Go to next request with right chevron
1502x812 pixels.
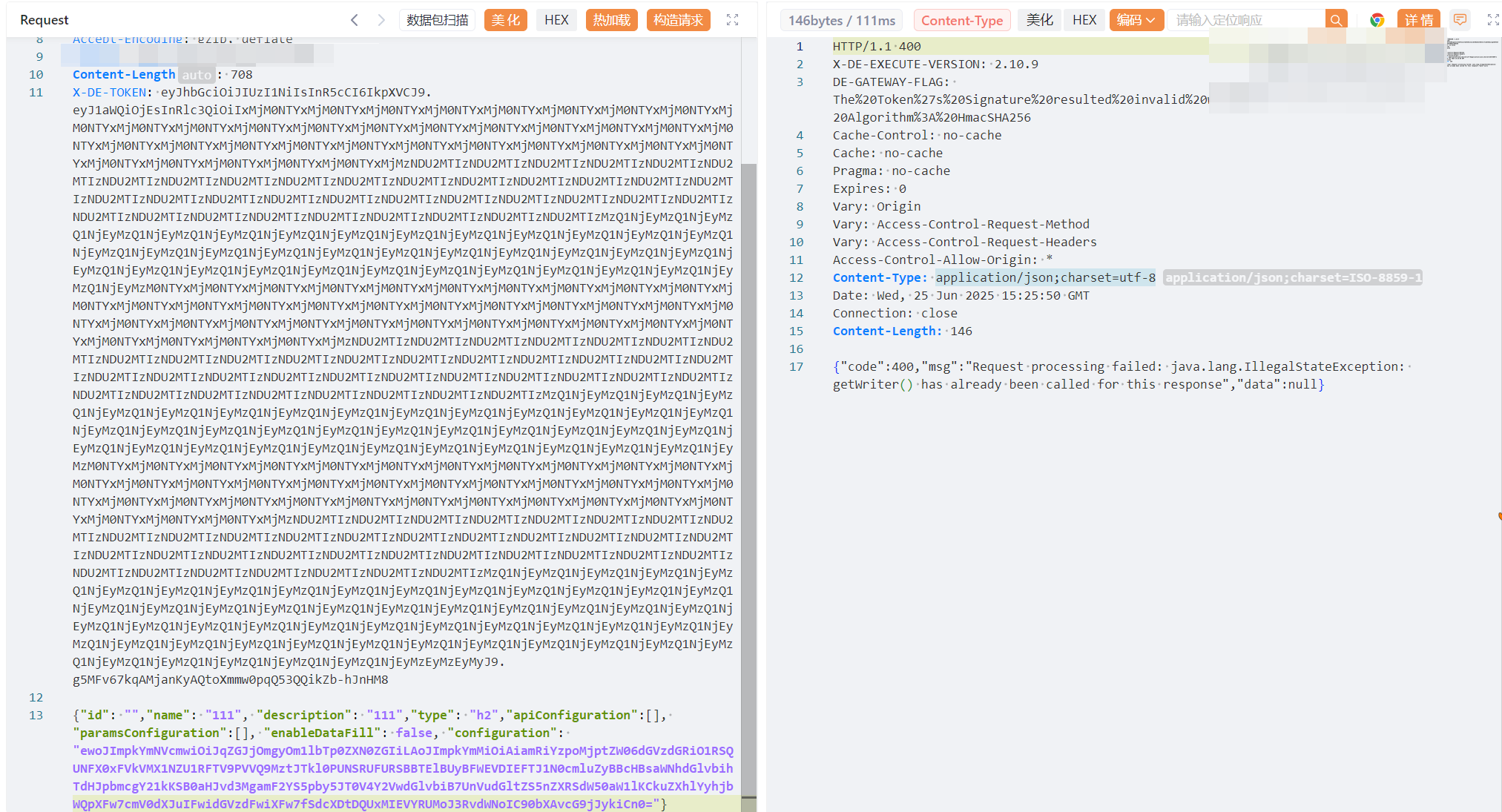pyautogui.click(x=381, y=20)
